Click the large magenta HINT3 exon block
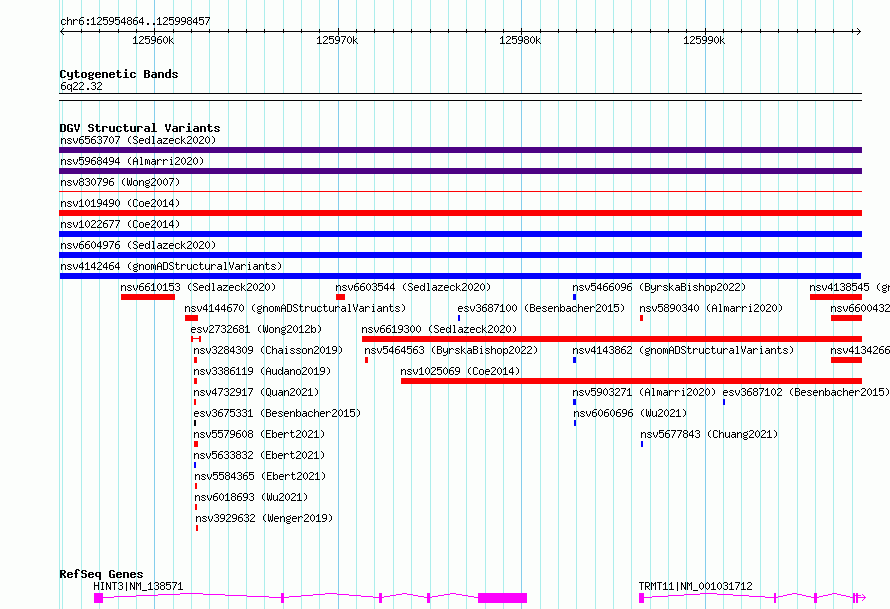The image size is (890, 609). click(502, 598)
